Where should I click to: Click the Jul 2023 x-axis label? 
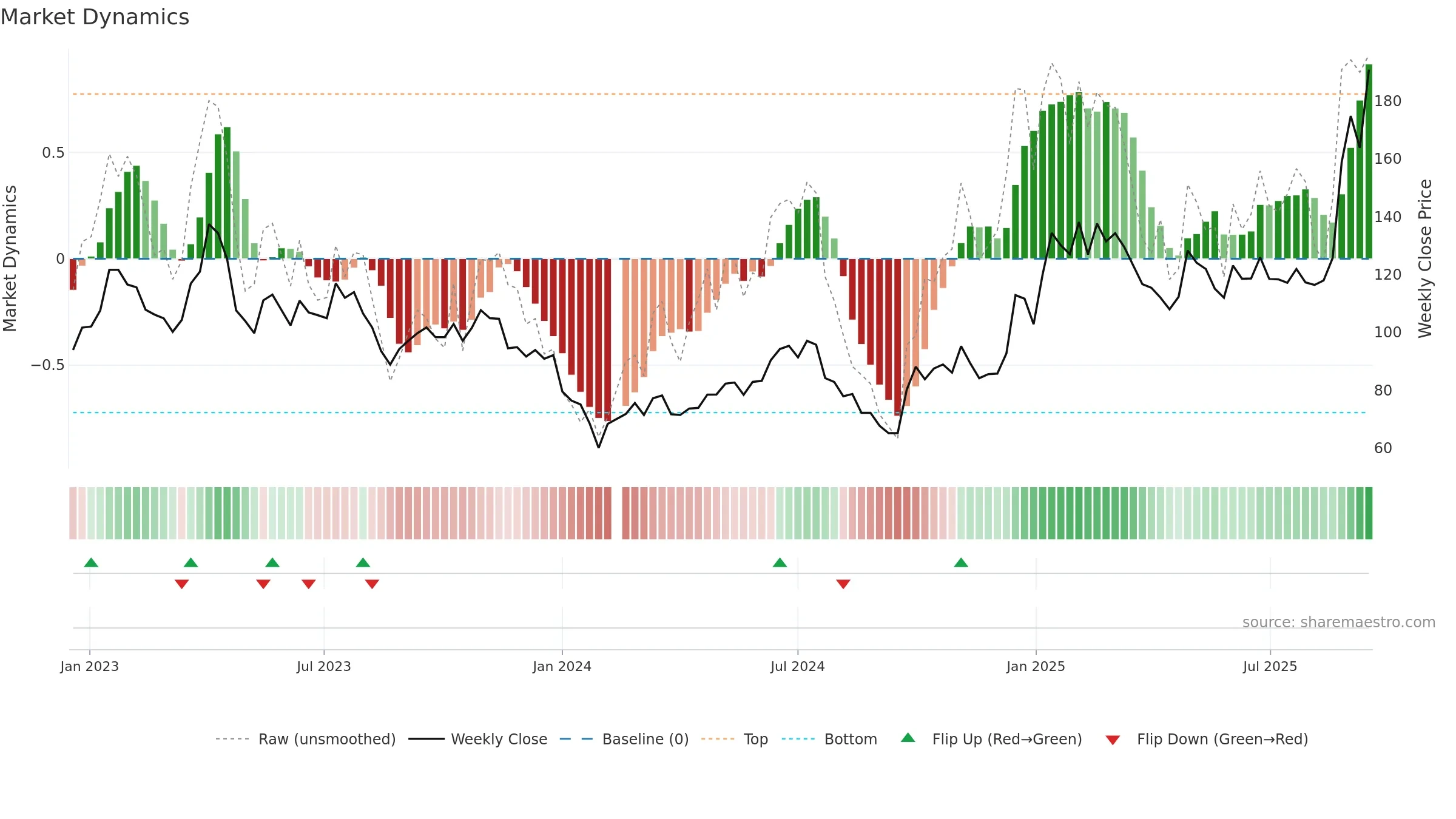pyautogui.click(x=324, y=666)
